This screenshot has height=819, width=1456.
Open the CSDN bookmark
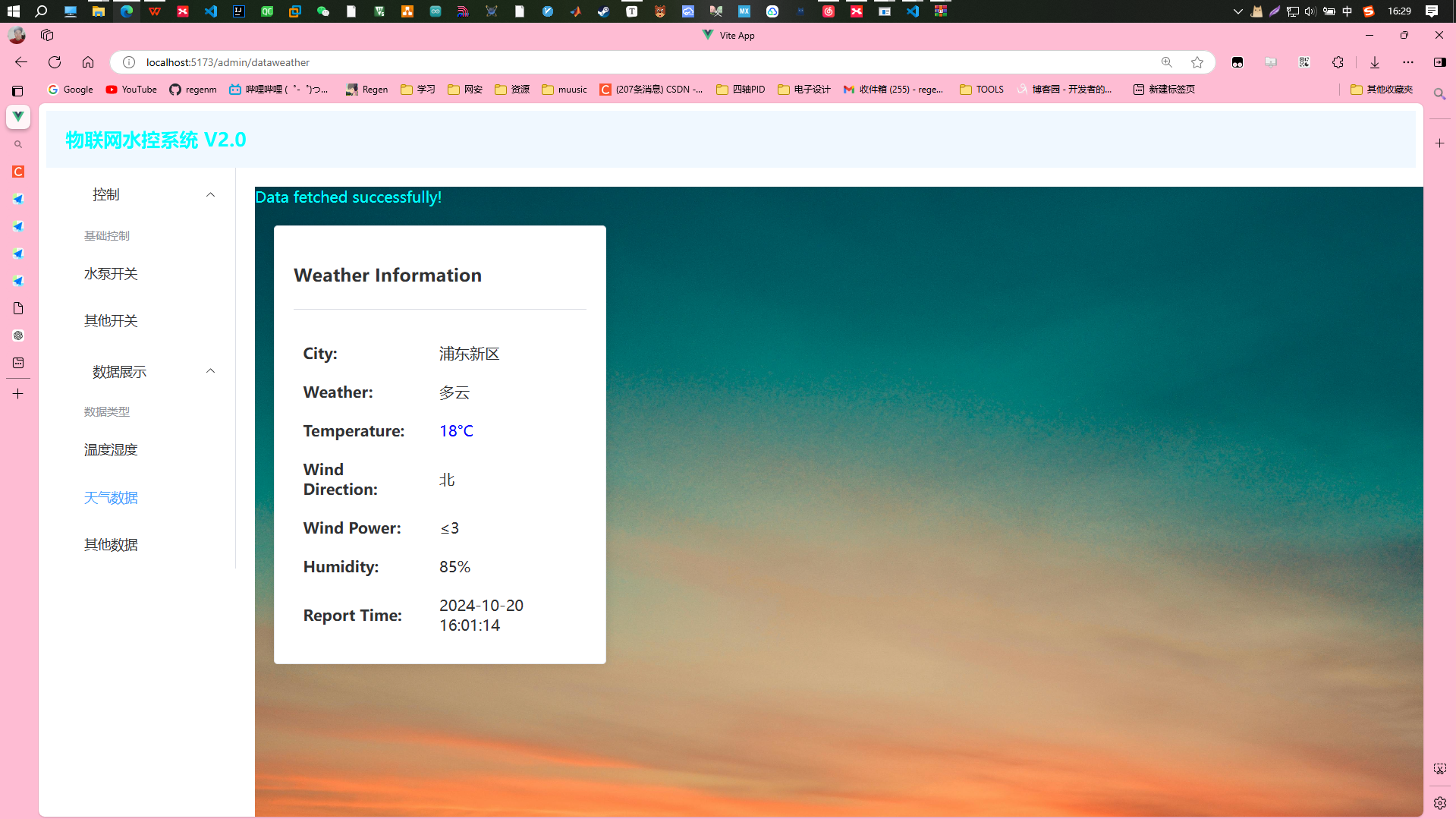(651, 90)
